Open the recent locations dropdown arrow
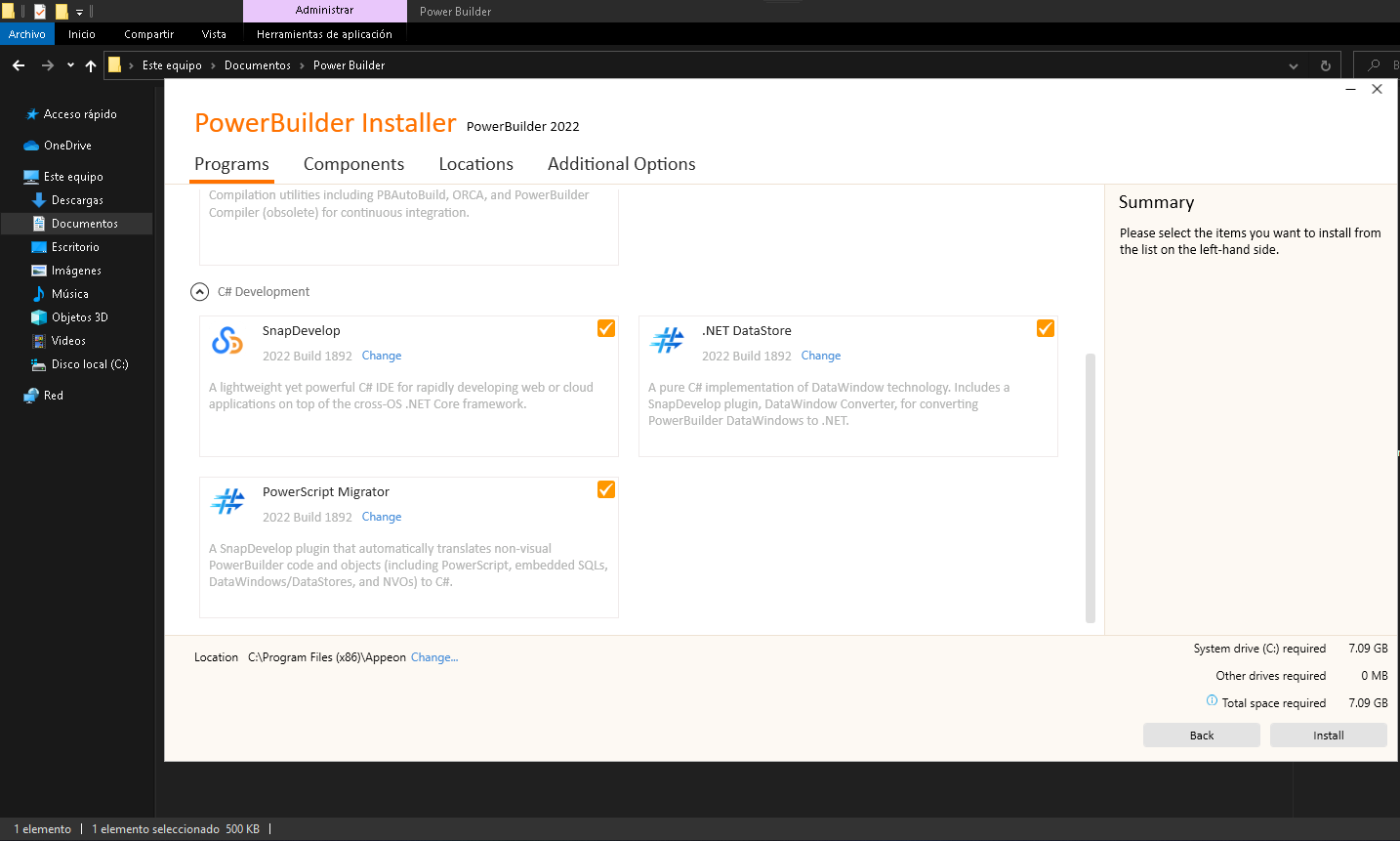This screenshot has height=841, width=1400. click(70, 65)
